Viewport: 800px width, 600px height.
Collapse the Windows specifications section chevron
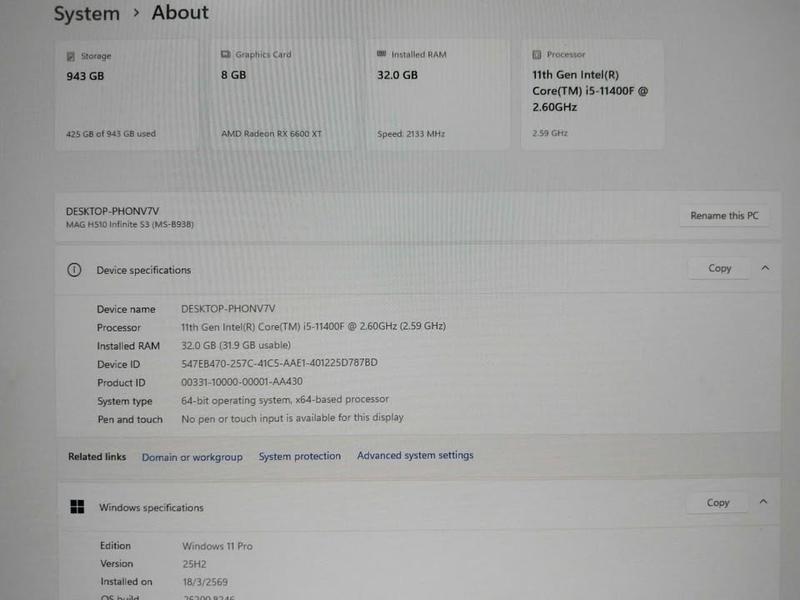coord(763,502)
